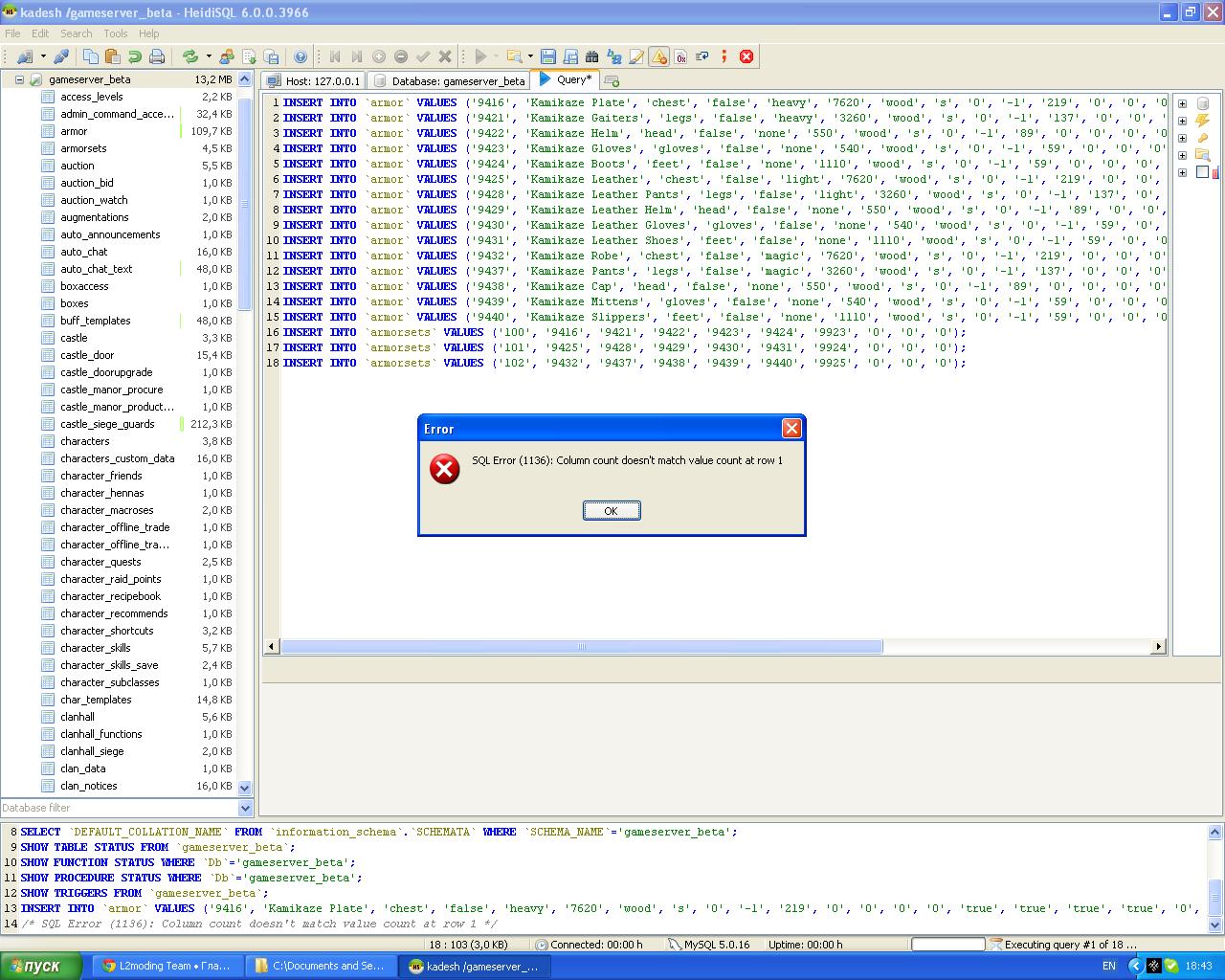This screenshot has width=1225, height=980.
Task: Click the new query tab icon
Action: [612, 81]
